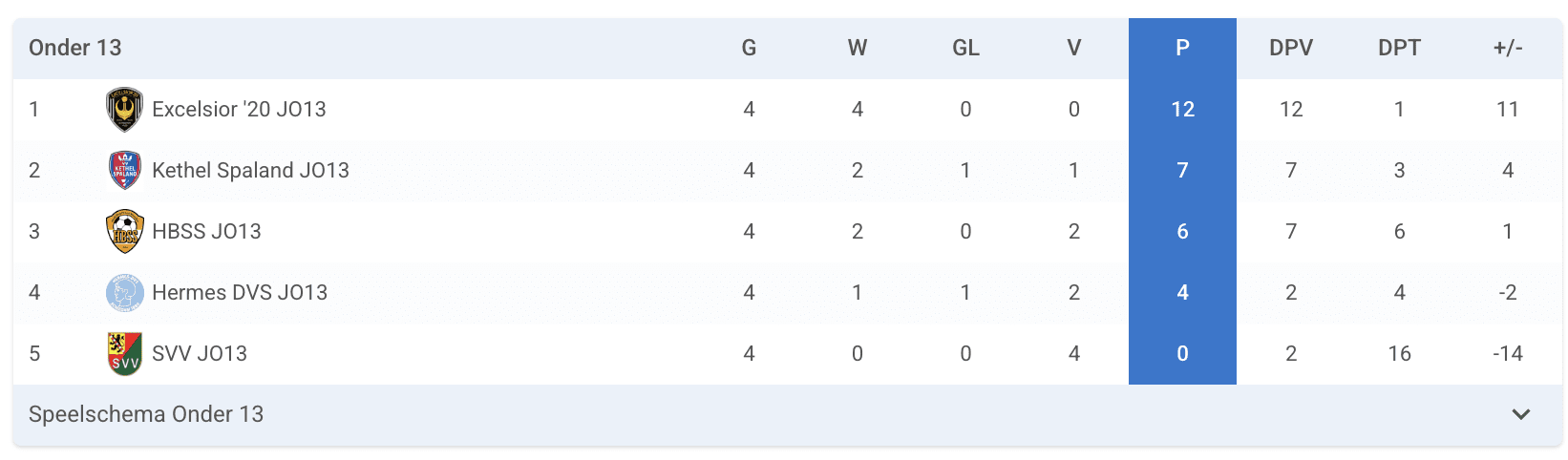Click the Onder 13 table title
This screenshot has height=460, width=1568.
click(x=75, y=49)
